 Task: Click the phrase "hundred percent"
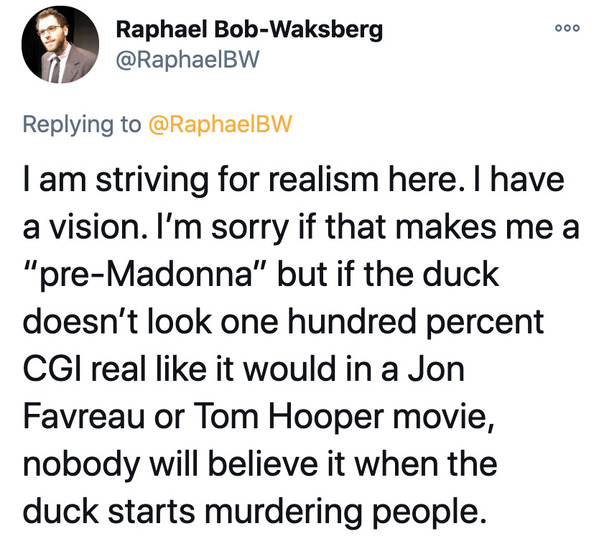pos(415,322)
